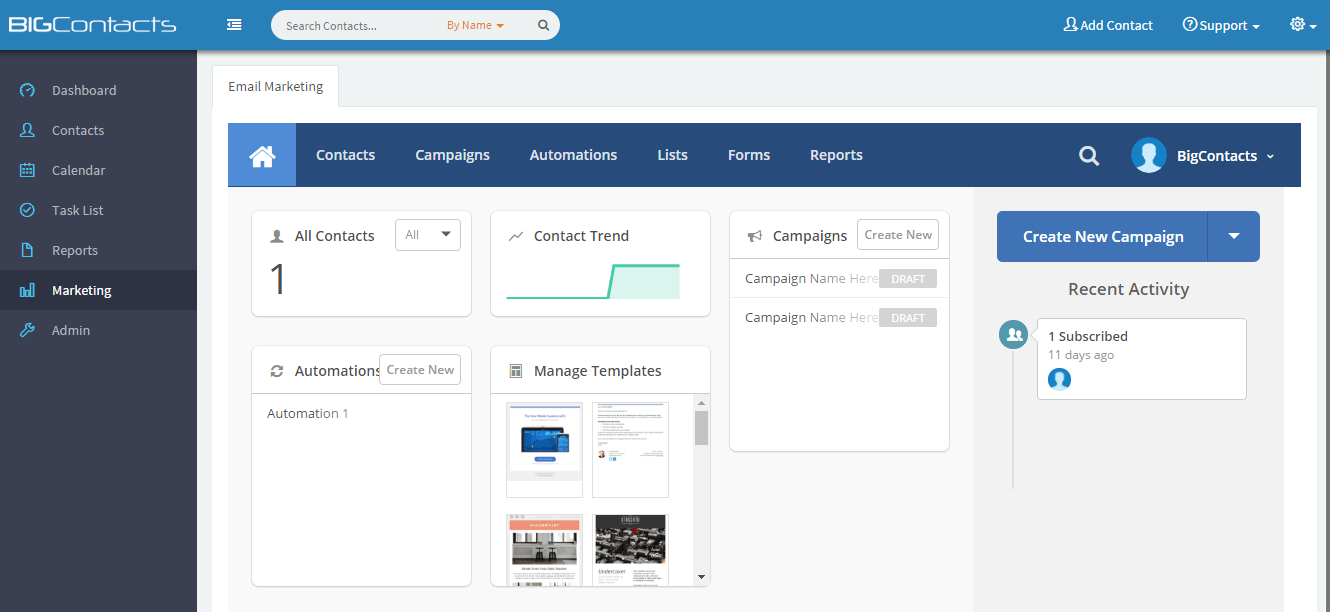Expand the All contacts filter dropdown
Screen dimensions: 1330x612
(x=428, y=235)
